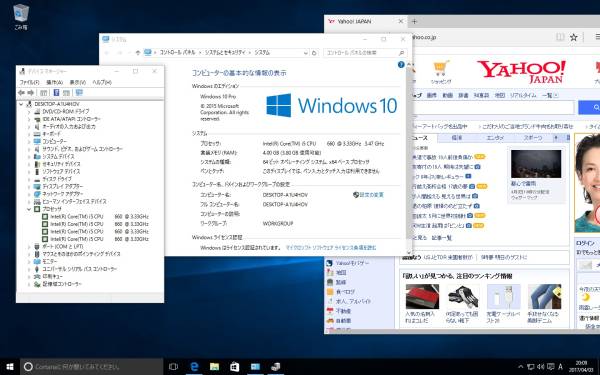Click システムとセキュリティ in the breadcrumb
This screenshot has width=600, height=375.
[x=225, y=52]
